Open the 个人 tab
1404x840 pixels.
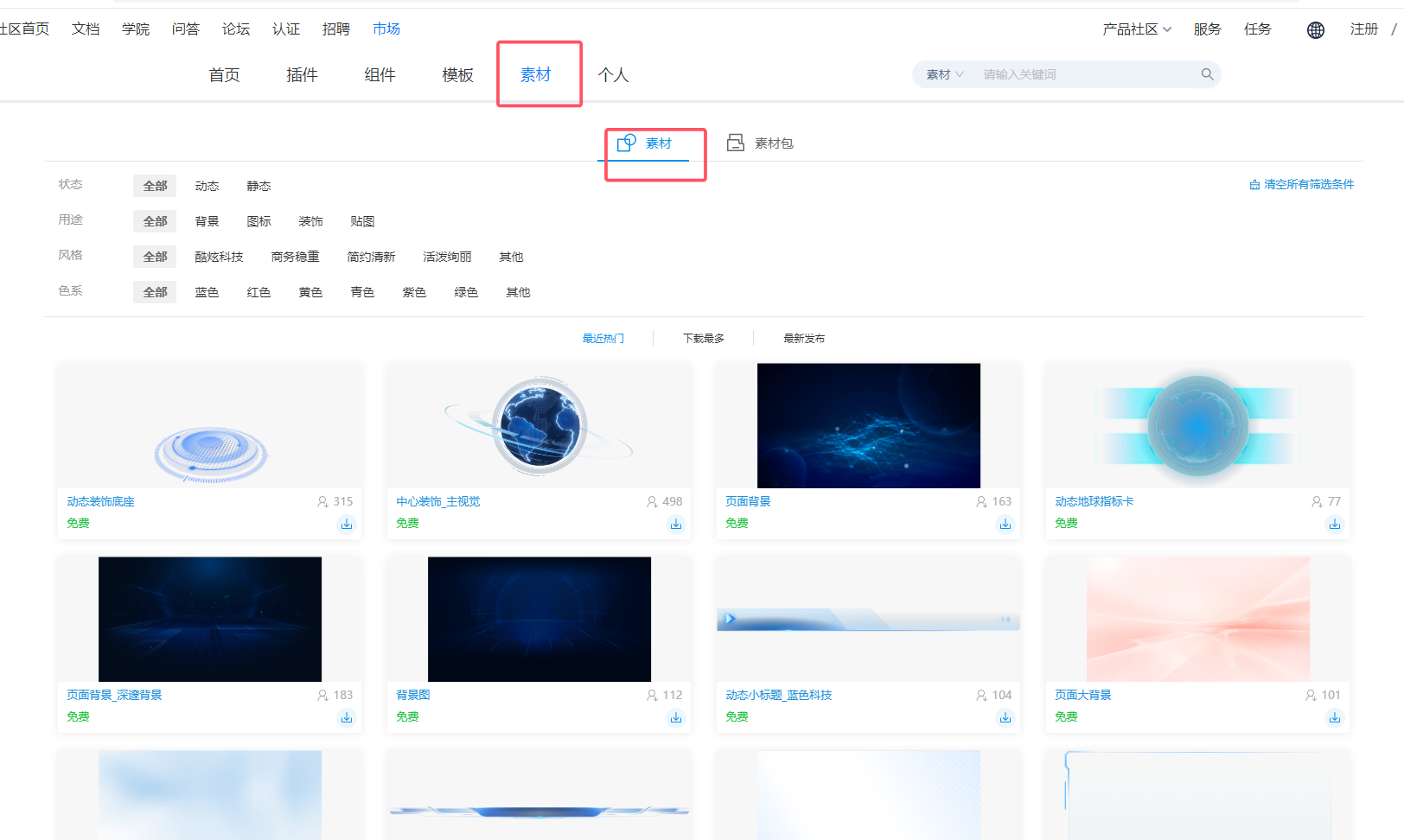613,75
